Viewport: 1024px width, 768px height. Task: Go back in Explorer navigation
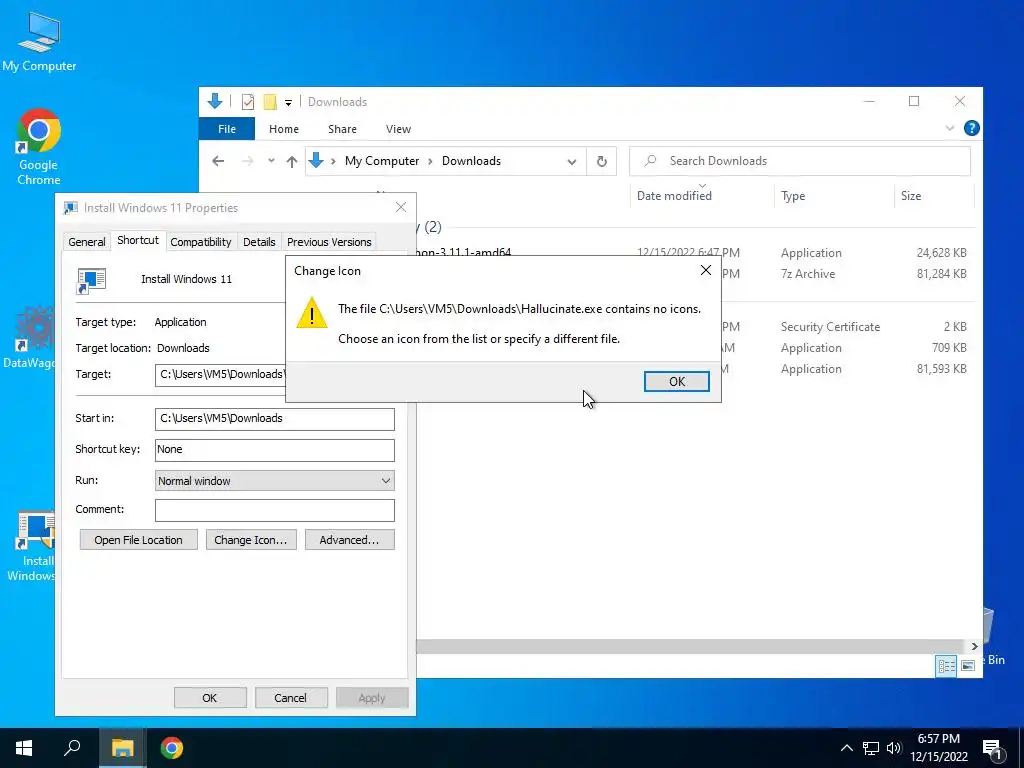(218, 161)
